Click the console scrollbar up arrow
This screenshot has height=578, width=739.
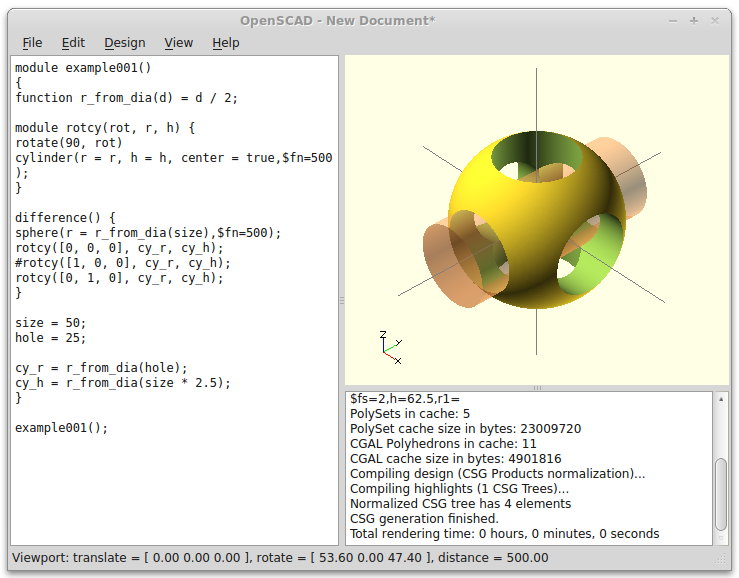[x=722, y=398]
